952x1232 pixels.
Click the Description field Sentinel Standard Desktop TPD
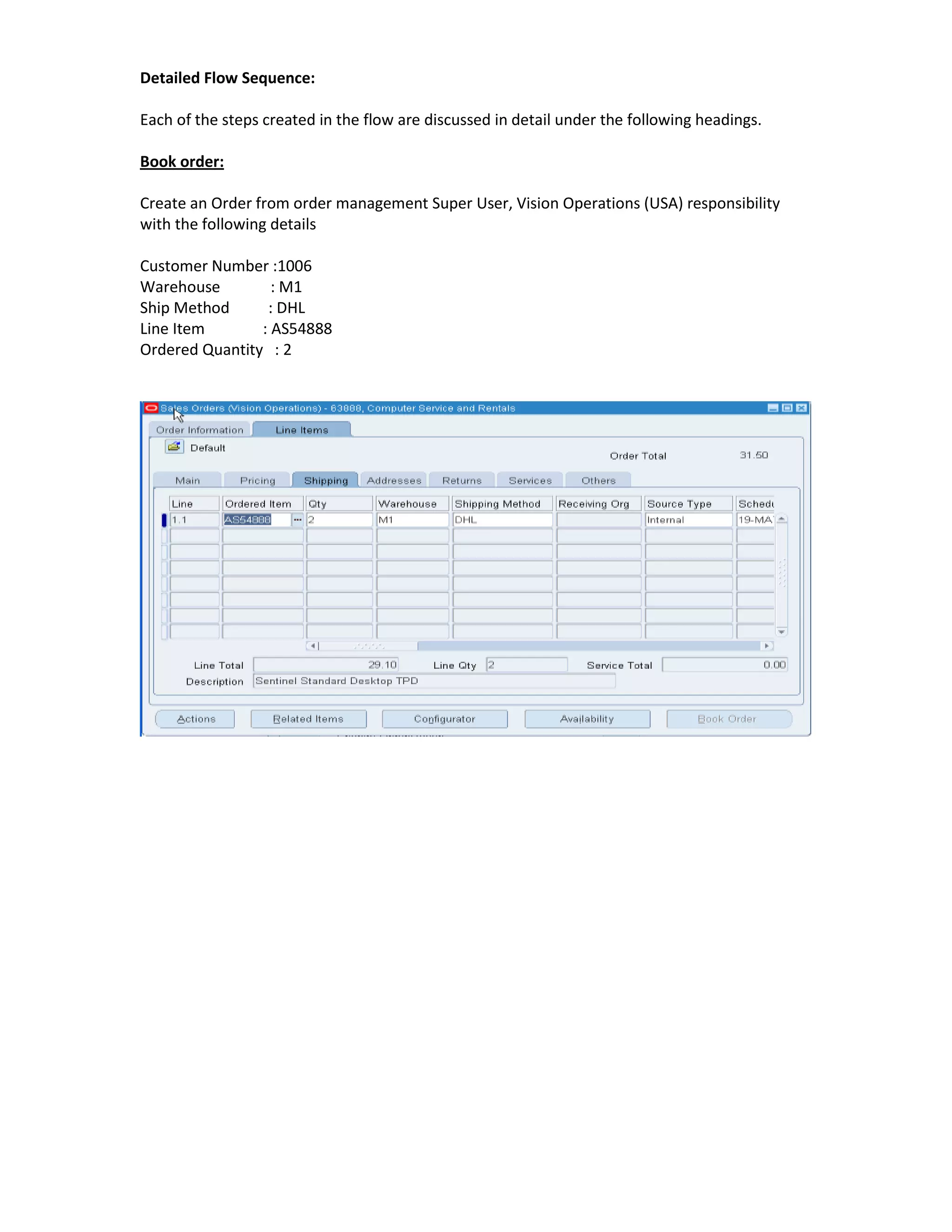click(434, 681)
